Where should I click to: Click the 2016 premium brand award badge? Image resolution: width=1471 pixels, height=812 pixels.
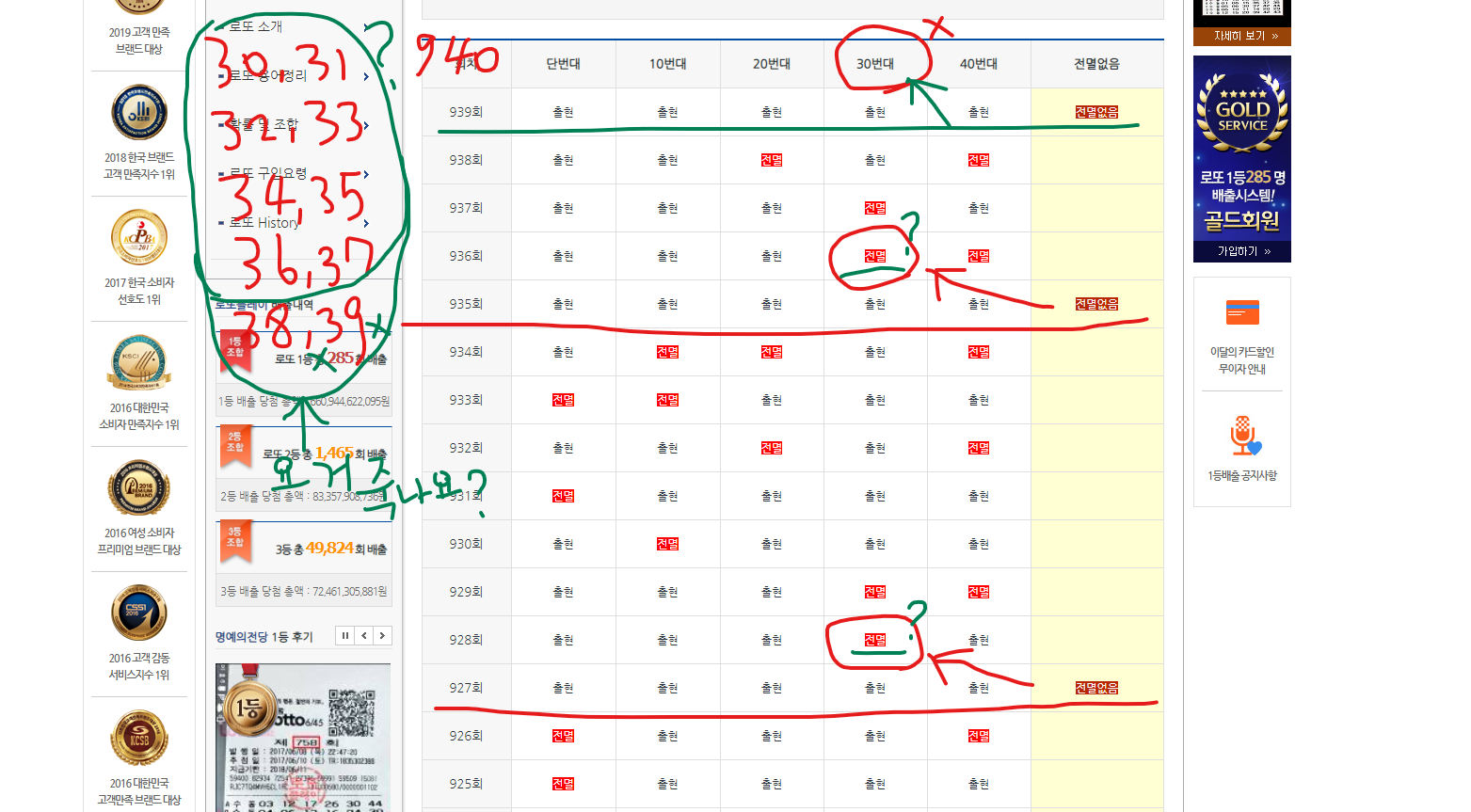139,488
